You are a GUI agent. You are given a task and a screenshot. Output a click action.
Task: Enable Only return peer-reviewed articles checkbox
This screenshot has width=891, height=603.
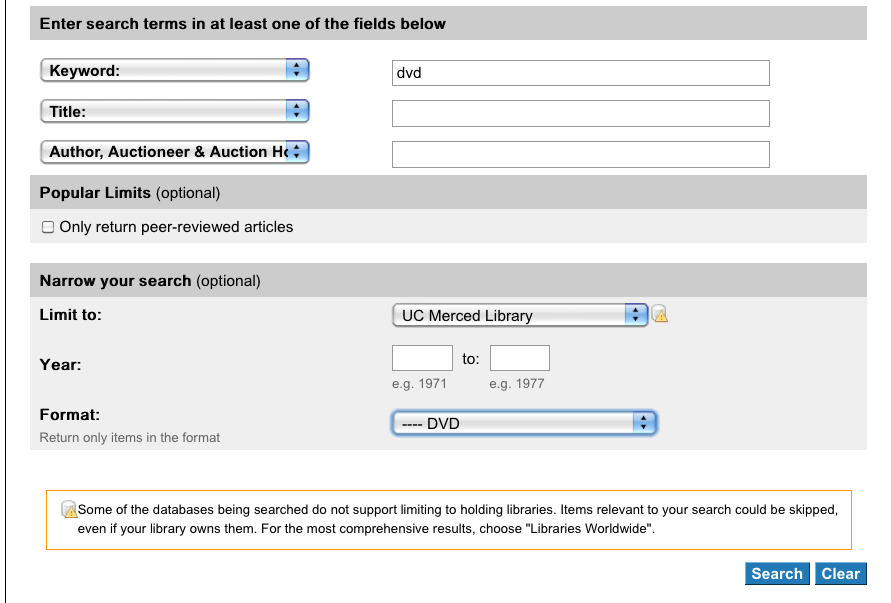[x=48, y=227]
